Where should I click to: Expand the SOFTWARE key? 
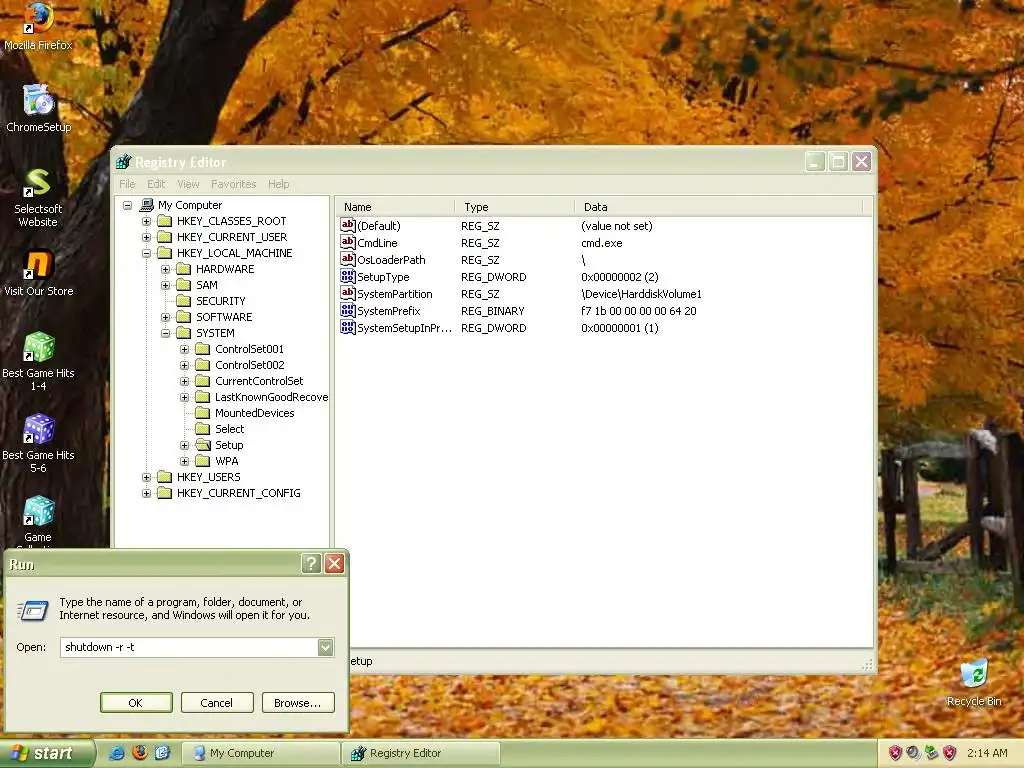coord(165,317)
